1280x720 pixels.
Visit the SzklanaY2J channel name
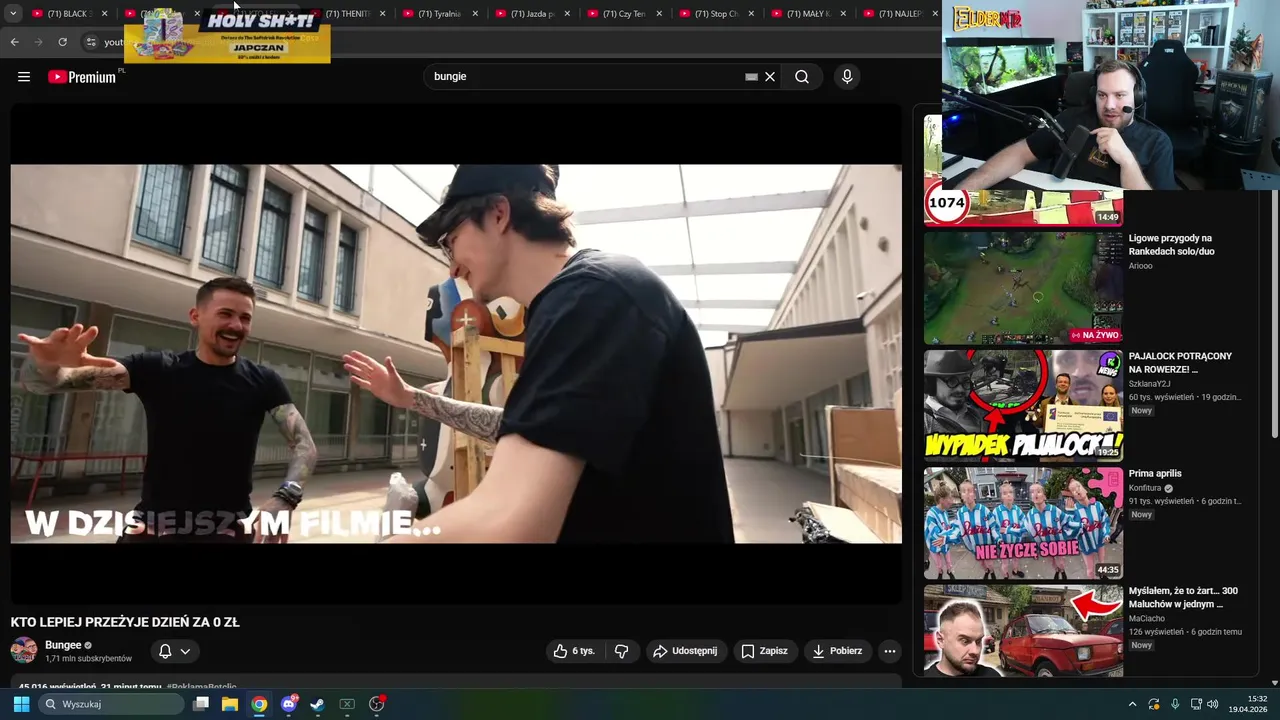click(x=1149, y=384)
